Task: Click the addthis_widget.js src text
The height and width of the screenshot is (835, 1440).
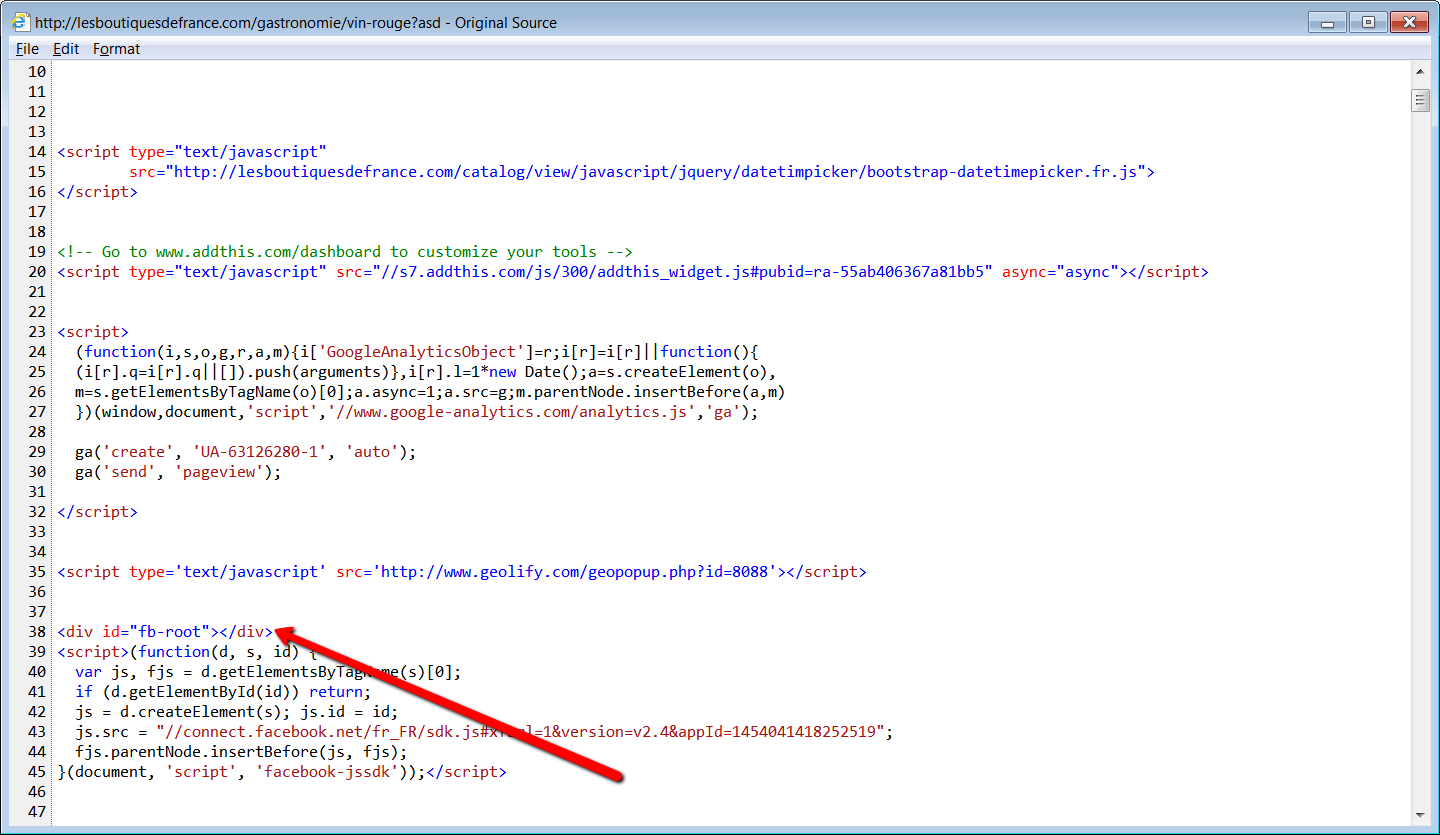Action: (664, 272)
